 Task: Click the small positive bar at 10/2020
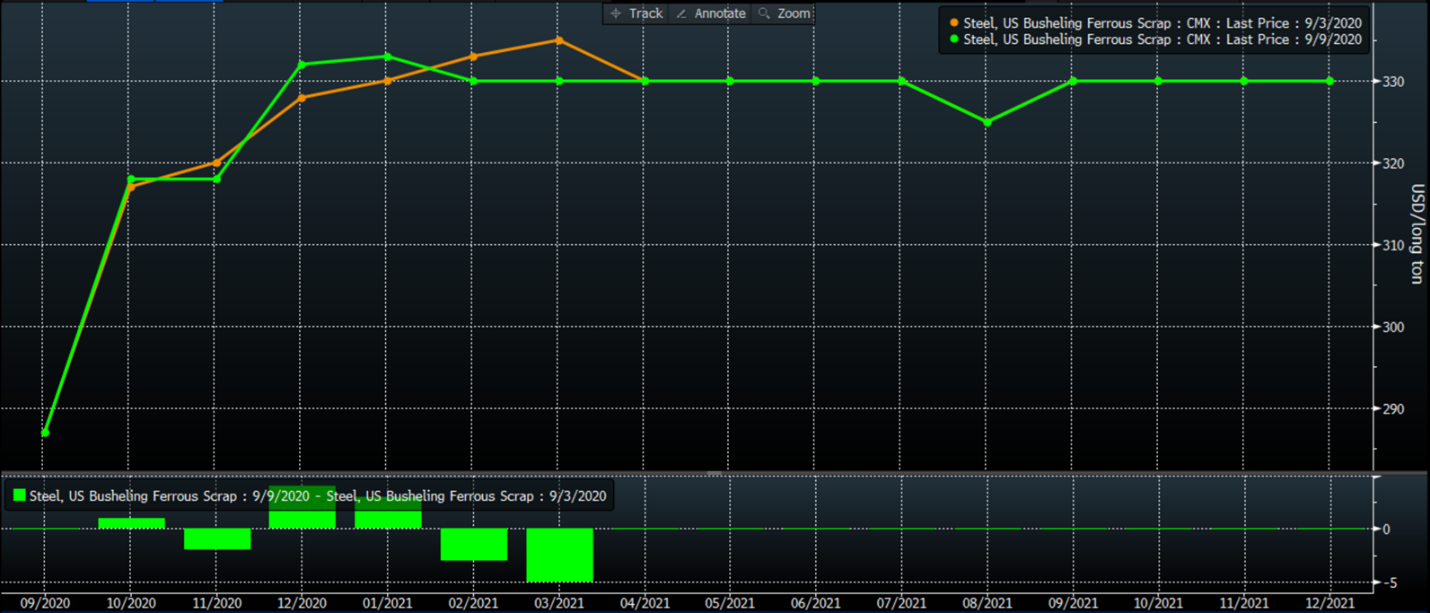(131, 523)
